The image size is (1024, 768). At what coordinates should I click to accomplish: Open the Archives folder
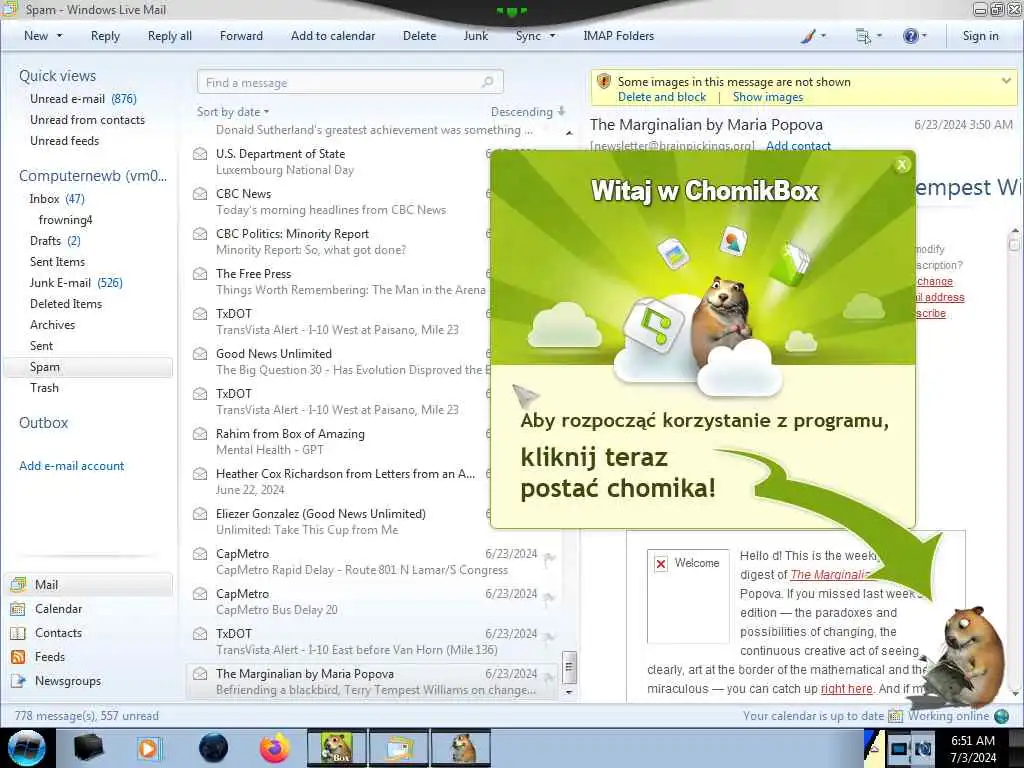pyautogui.click(x=52, y=325)
